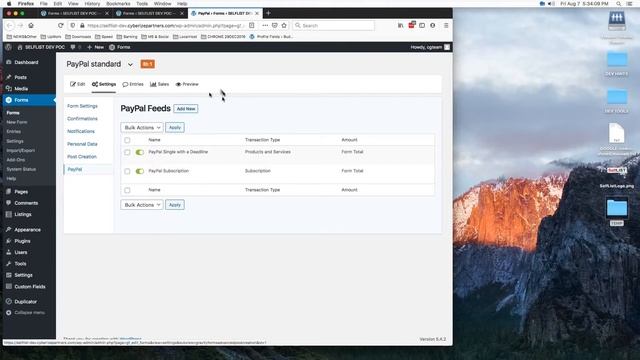The image size is (640, 360).
Task: Click the red extension icon in the toolbar
Action: tap(412, 25)
